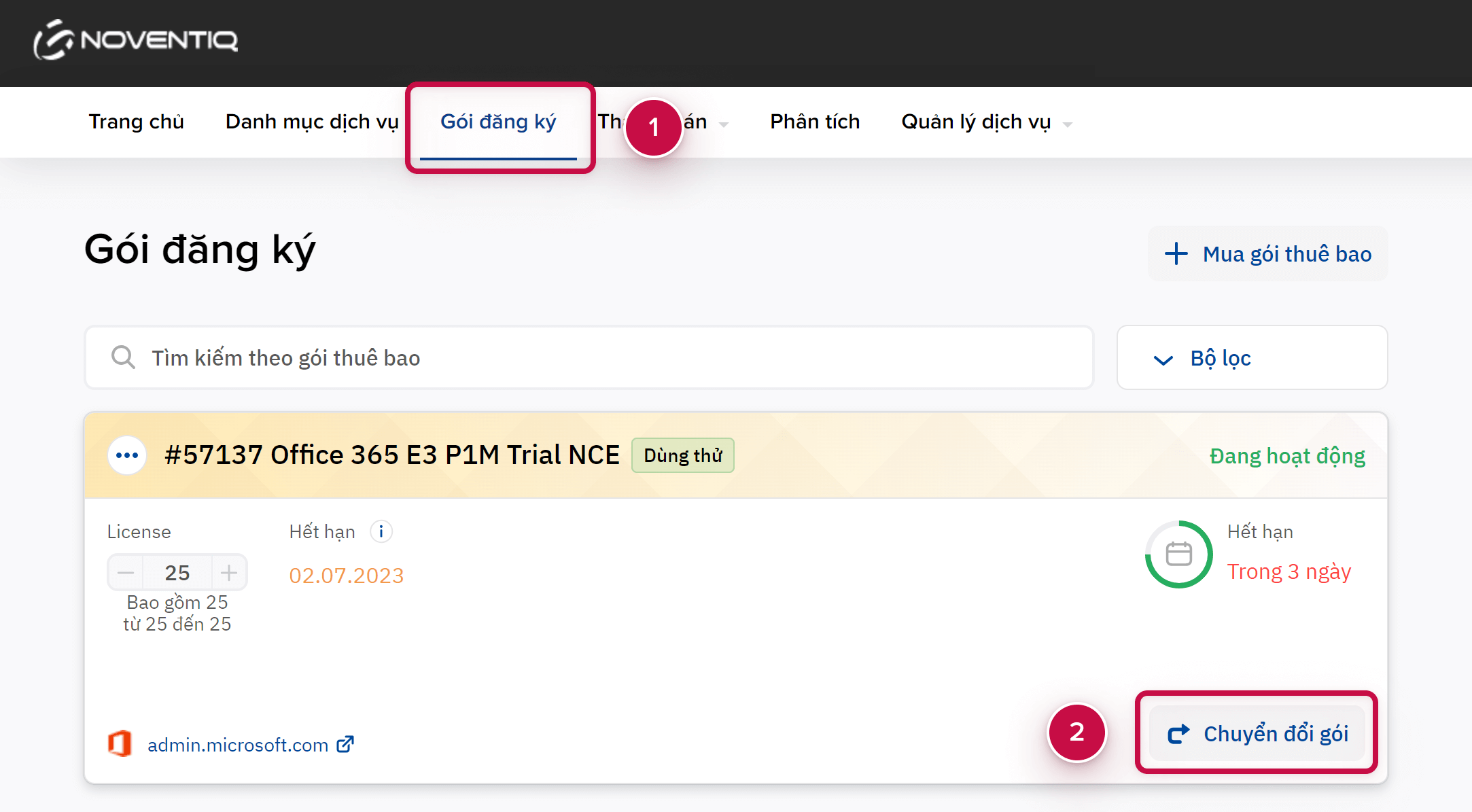Open the Phân tích tab
The width and height of the screenshot is (1472, 812).
815,122
